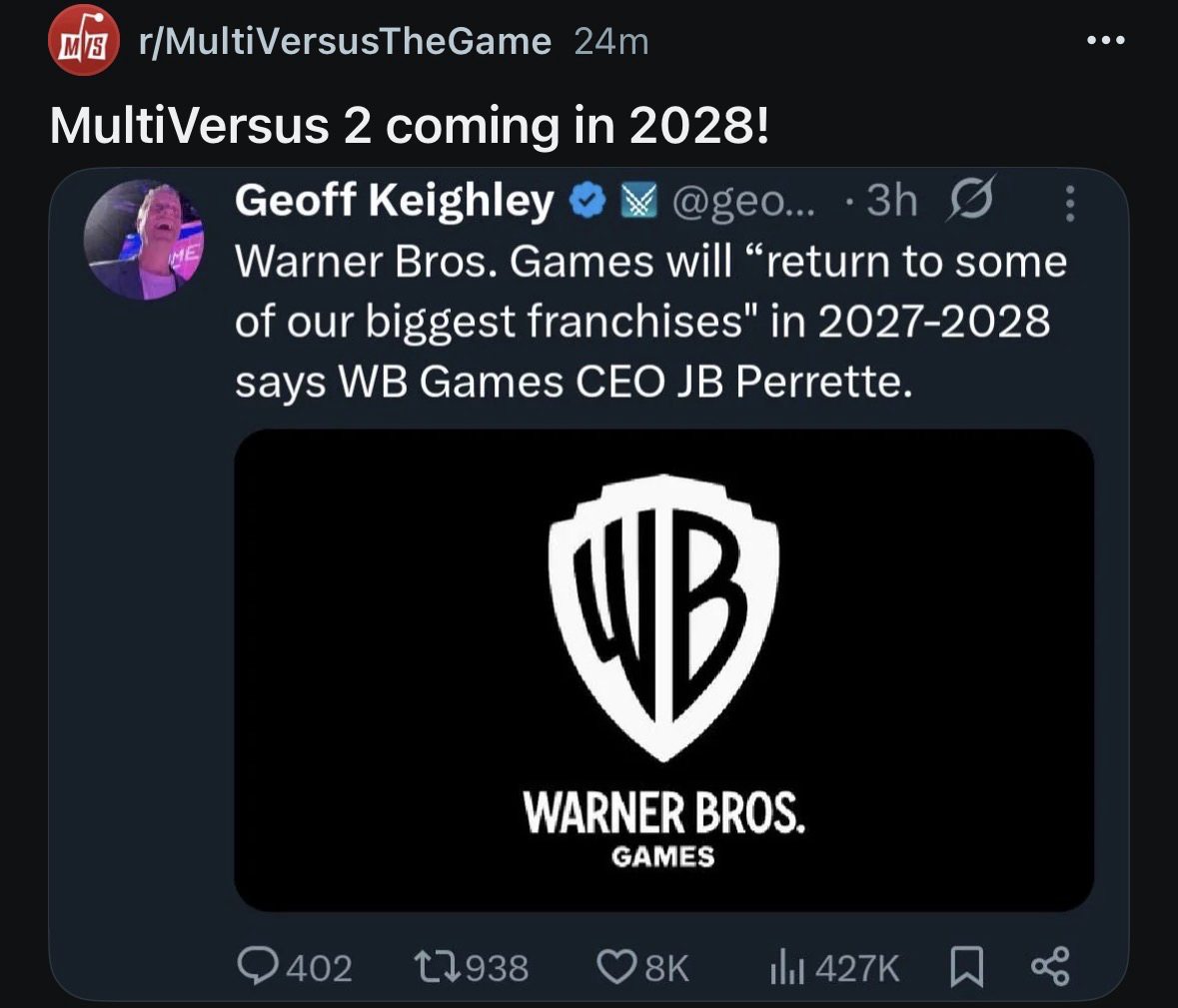Open the @geo... handle
The width and height of the screenshot is (1178, 1008).
pos(745,203)
